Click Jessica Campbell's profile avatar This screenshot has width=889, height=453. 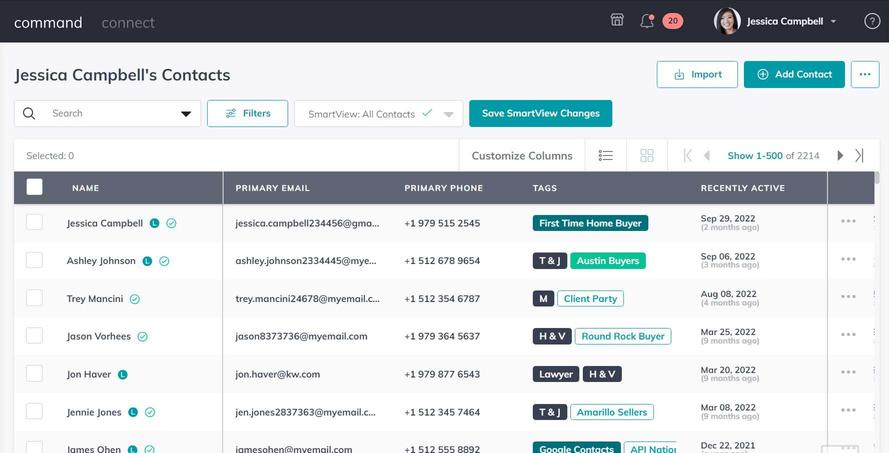coord(727,22)
